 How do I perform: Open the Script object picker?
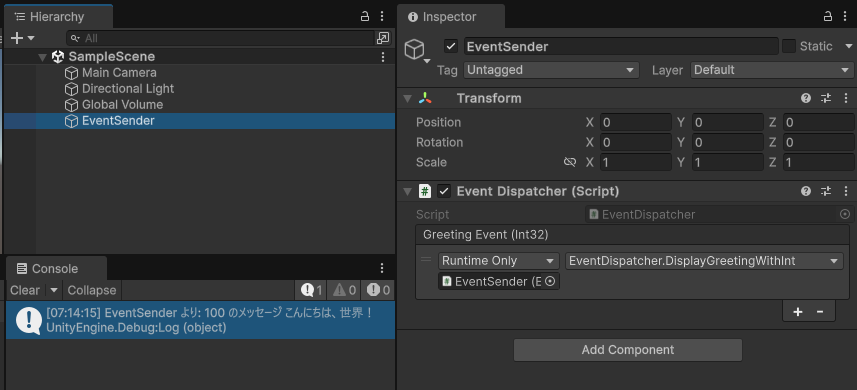pos(845,215)
